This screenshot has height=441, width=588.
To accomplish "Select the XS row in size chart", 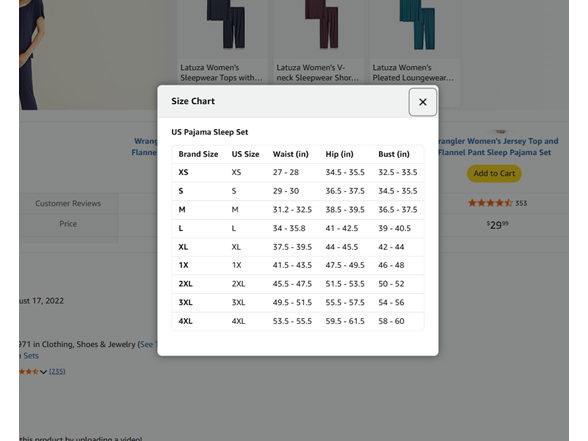I will [298, 172].
